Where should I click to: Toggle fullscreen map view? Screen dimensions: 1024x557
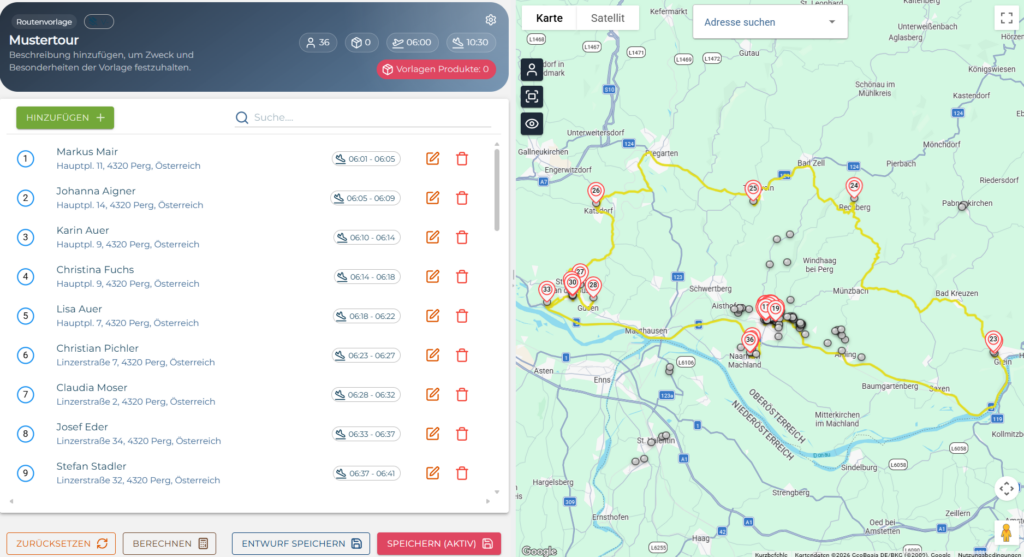pyautogui.click(x=1006, y=18)
